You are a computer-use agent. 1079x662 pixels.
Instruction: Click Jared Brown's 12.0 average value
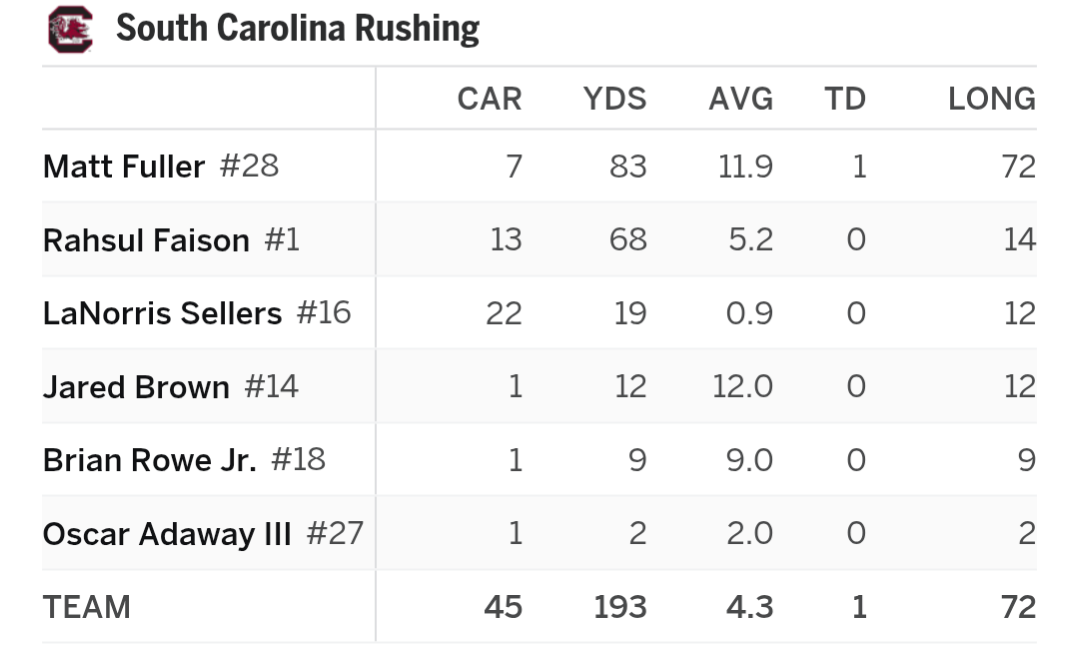pos(742,386)
